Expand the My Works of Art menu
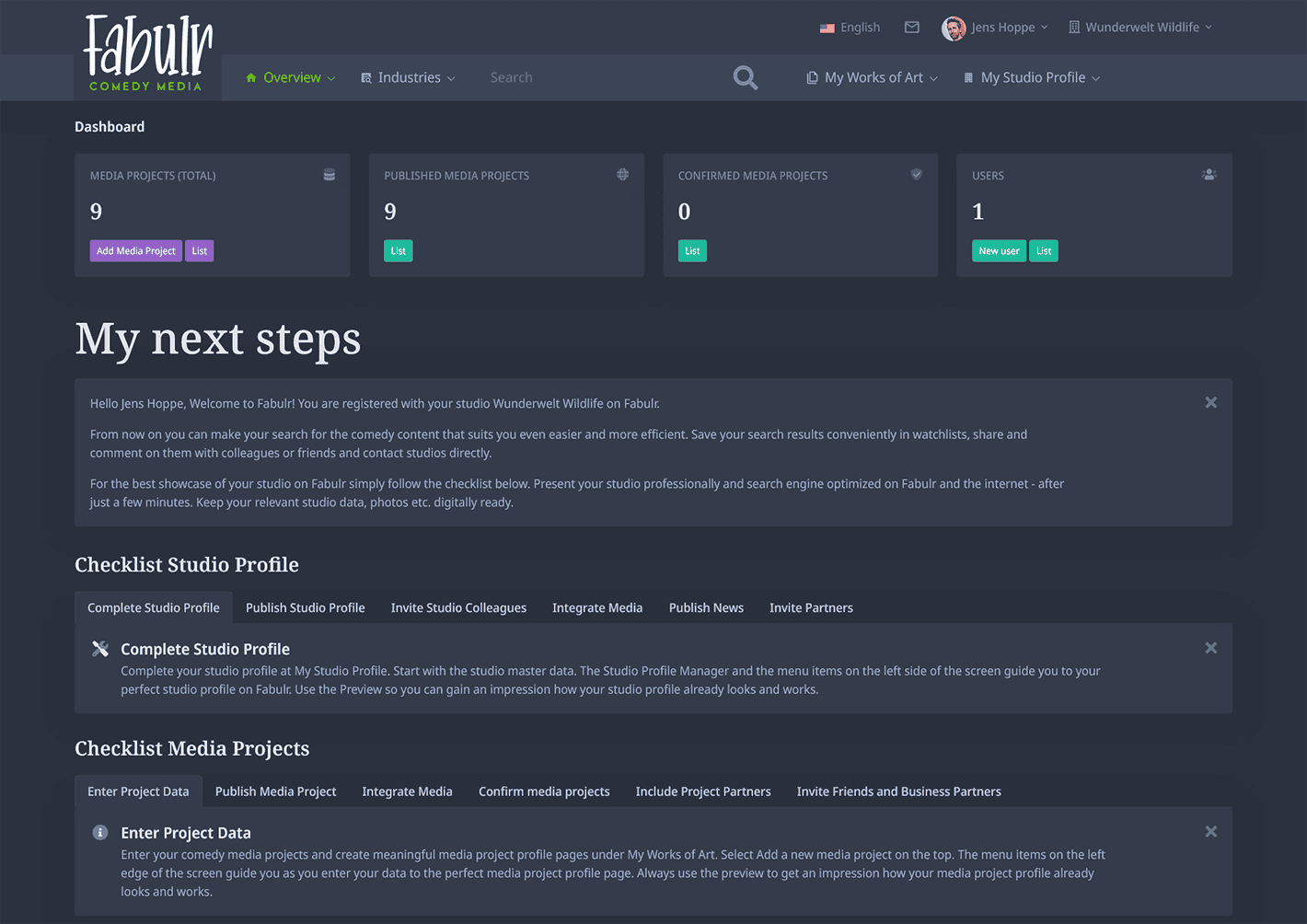Viewport: 1307px width, 924px height. [872, 78]
